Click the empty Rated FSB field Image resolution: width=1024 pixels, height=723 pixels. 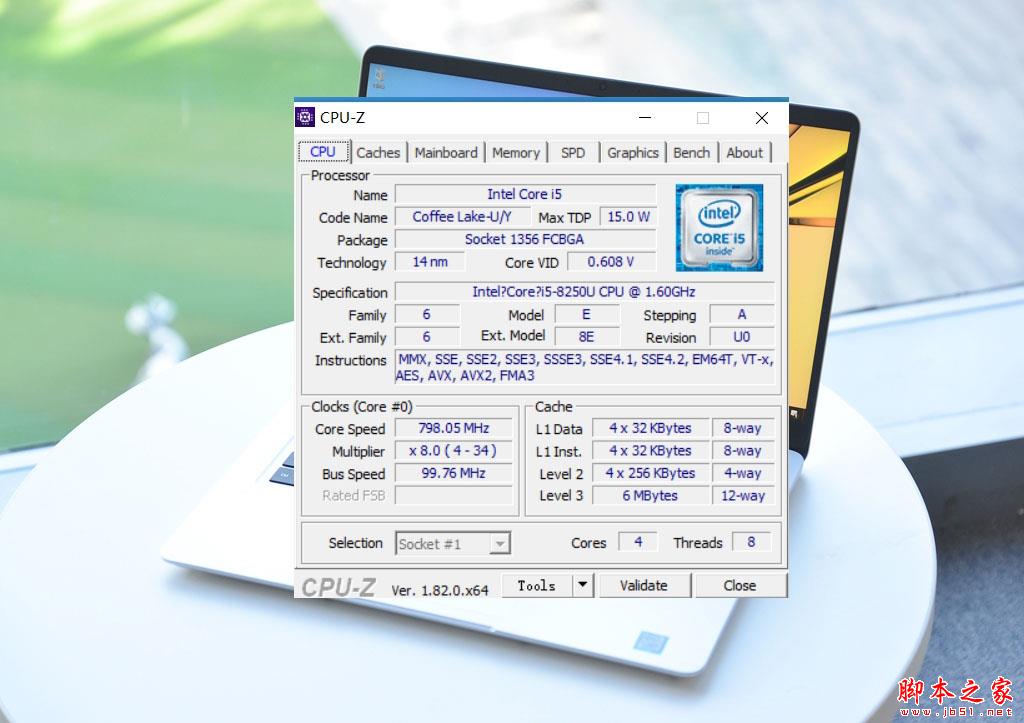[454, 496]
